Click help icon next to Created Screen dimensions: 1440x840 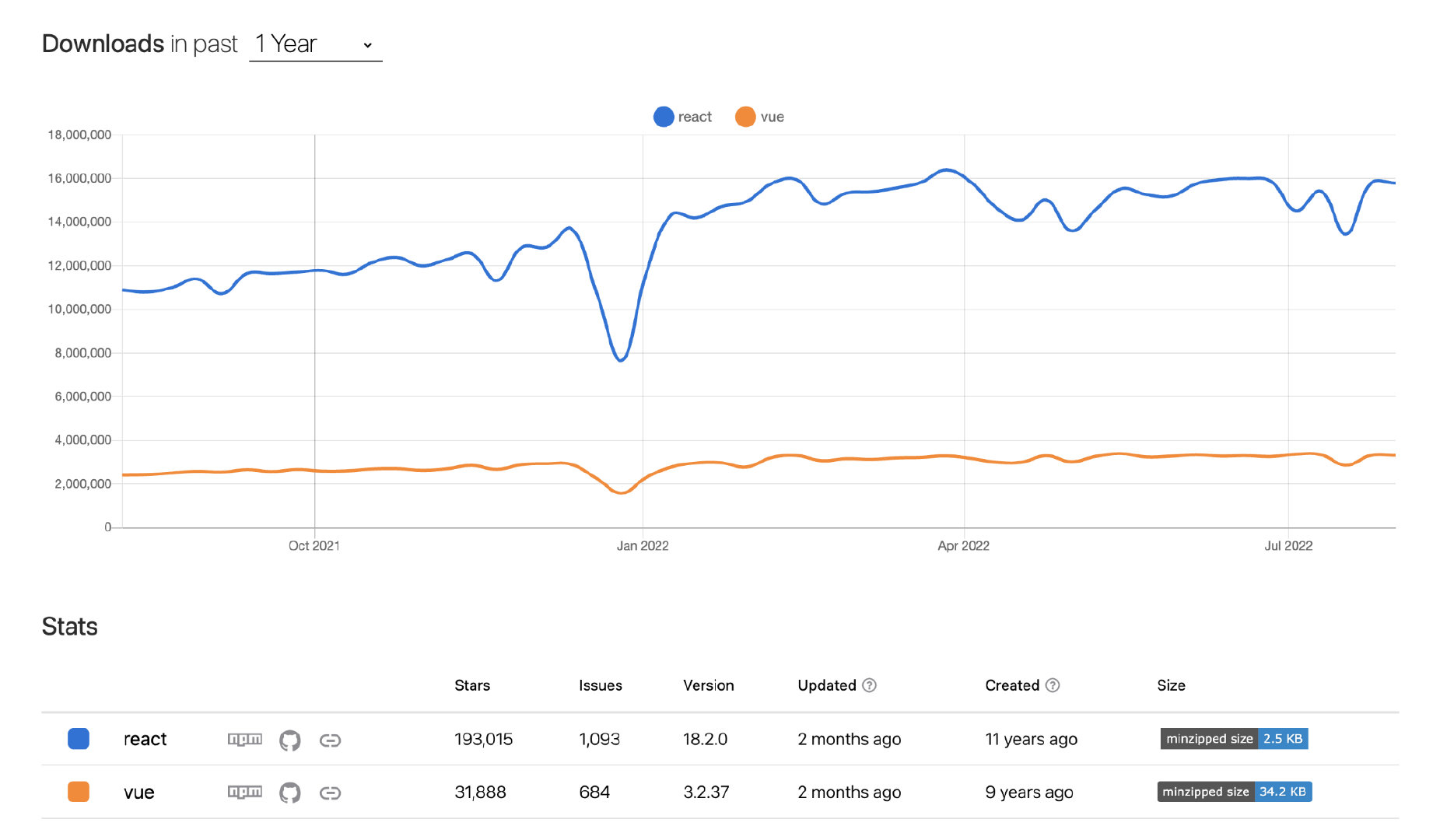[x=1053, y=685]
